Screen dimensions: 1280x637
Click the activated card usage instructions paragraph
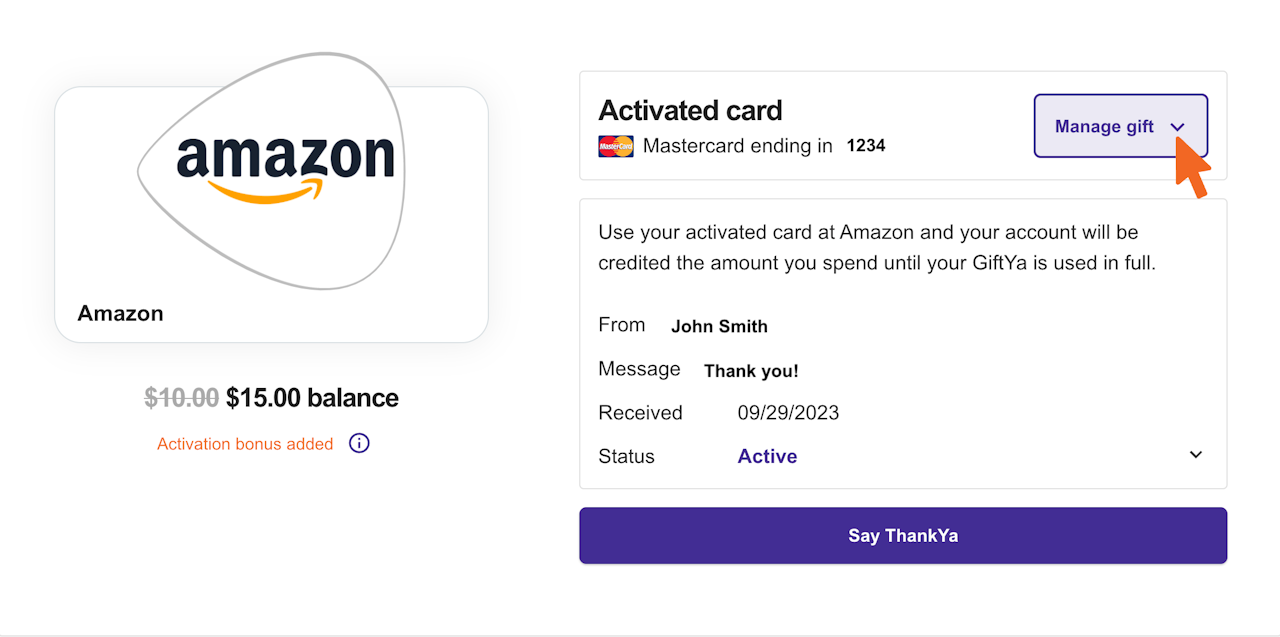pos(876,248)
